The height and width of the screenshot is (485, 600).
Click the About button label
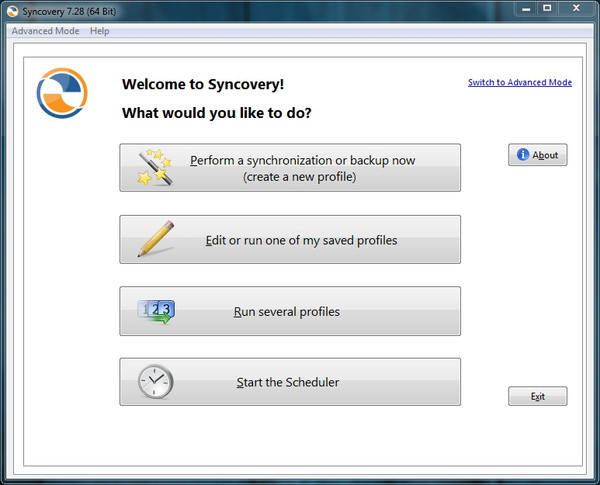point(545,155)
